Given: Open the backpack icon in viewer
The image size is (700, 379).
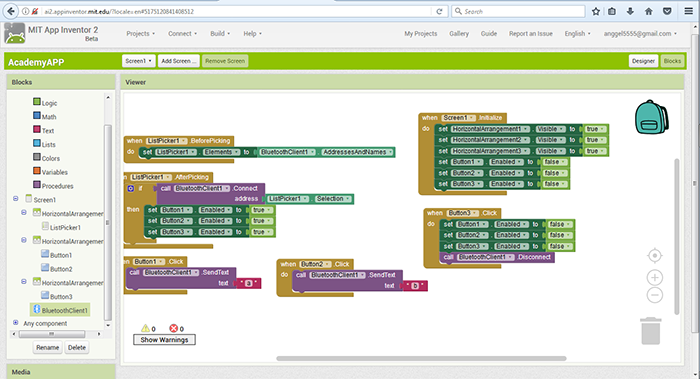Looking at the screenshot, I should click(x=651, y=117).
